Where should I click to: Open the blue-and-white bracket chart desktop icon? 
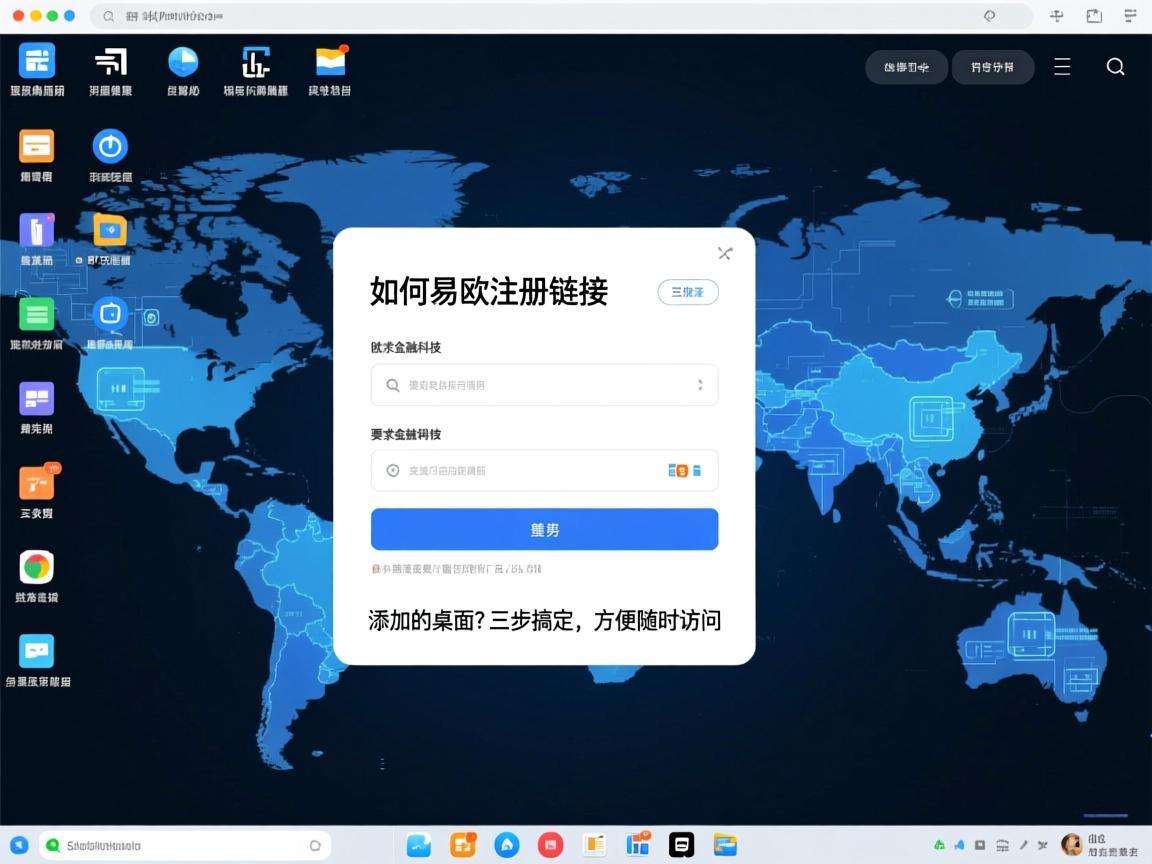[256, 62]
